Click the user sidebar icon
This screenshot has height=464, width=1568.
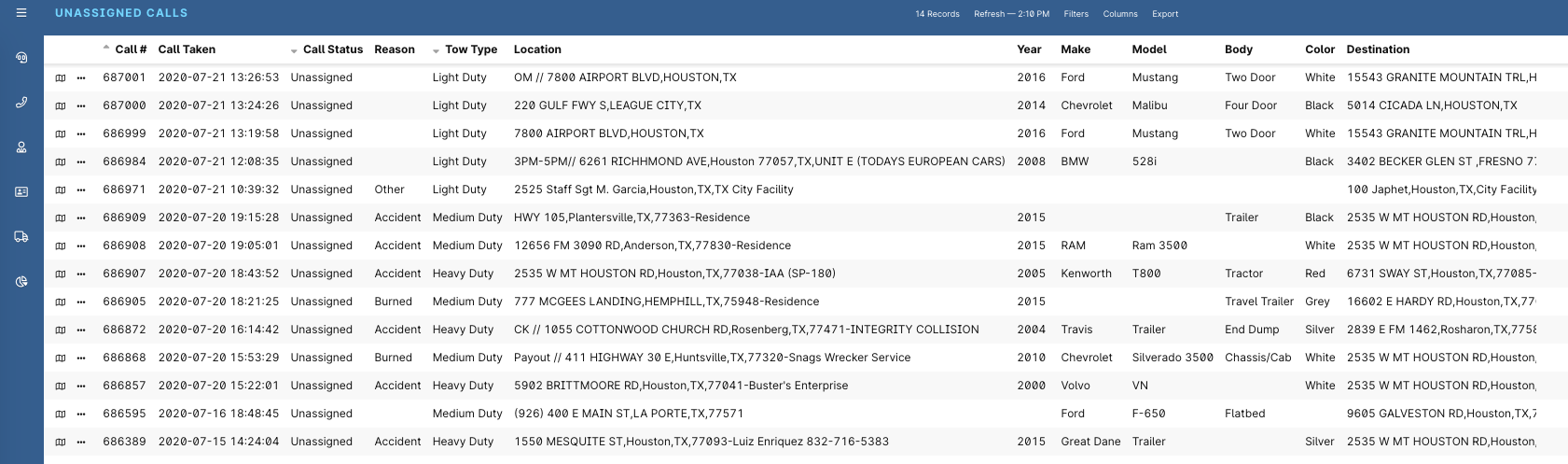[21, 148]
